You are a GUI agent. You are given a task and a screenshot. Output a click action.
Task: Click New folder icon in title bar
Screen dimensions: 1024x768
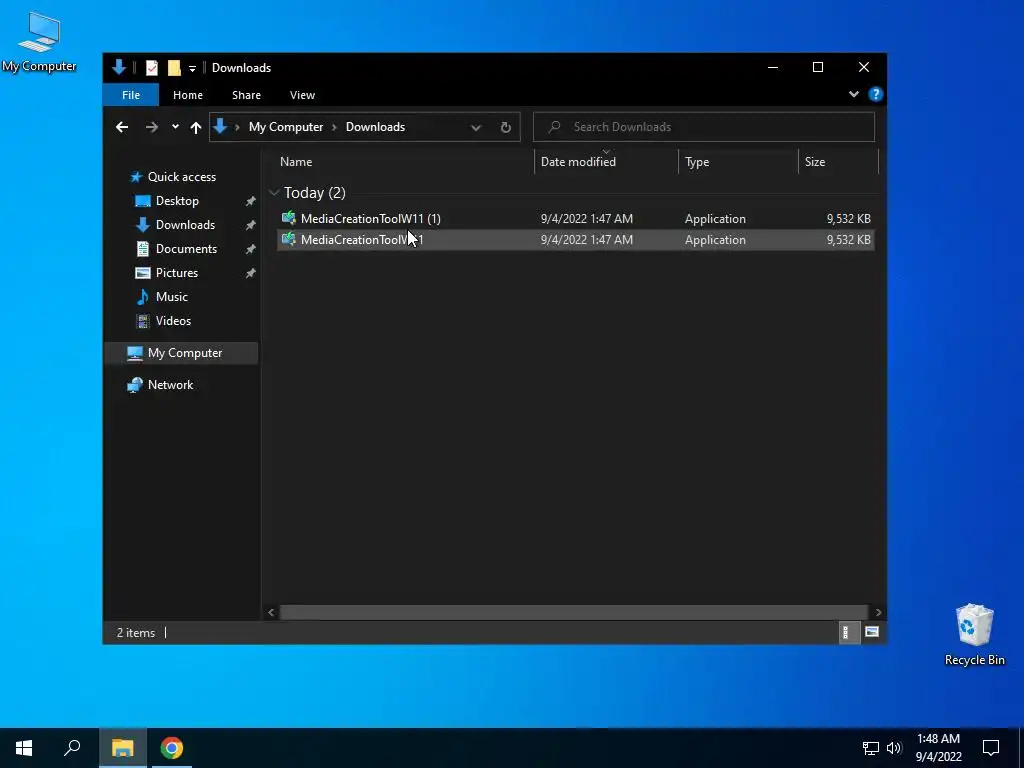[x=174, y=67]
